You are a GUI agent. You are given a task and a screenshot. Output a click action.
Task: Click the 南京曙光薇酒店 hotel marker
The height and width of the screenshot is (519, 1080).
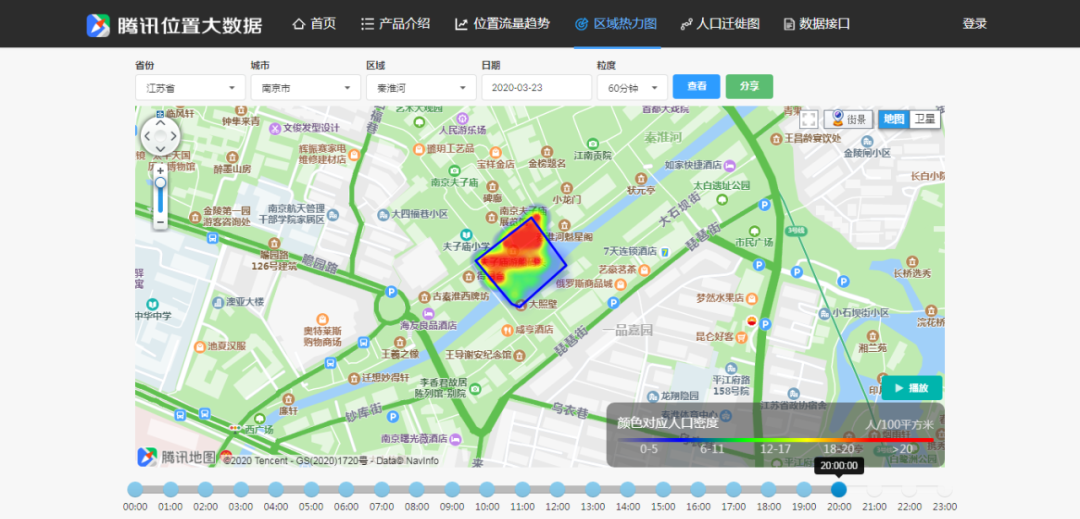(x=457, y=438)
